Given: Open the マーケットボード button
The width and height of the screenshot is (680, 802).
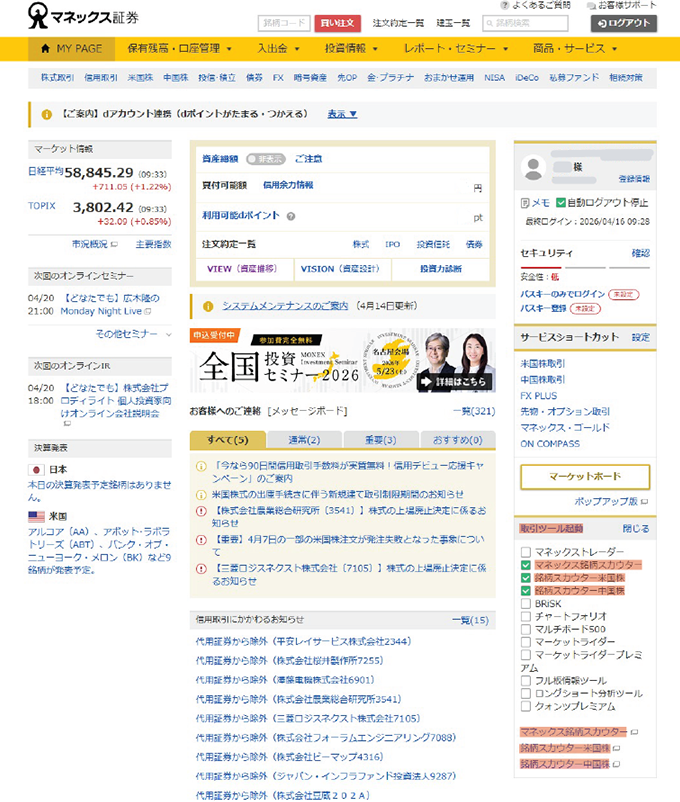Looking at the screenshot, I should (x=585, y=477).
